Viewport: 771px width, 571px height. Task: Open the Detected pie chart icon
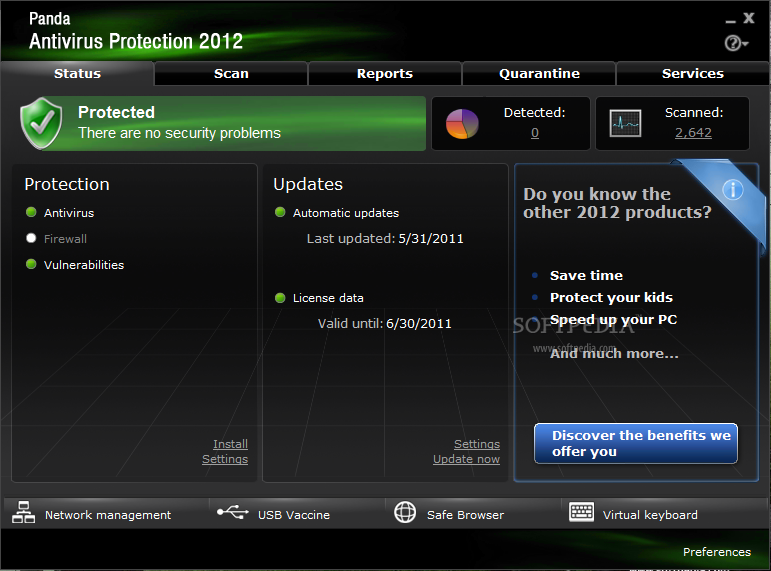click(x=462, y=123)
